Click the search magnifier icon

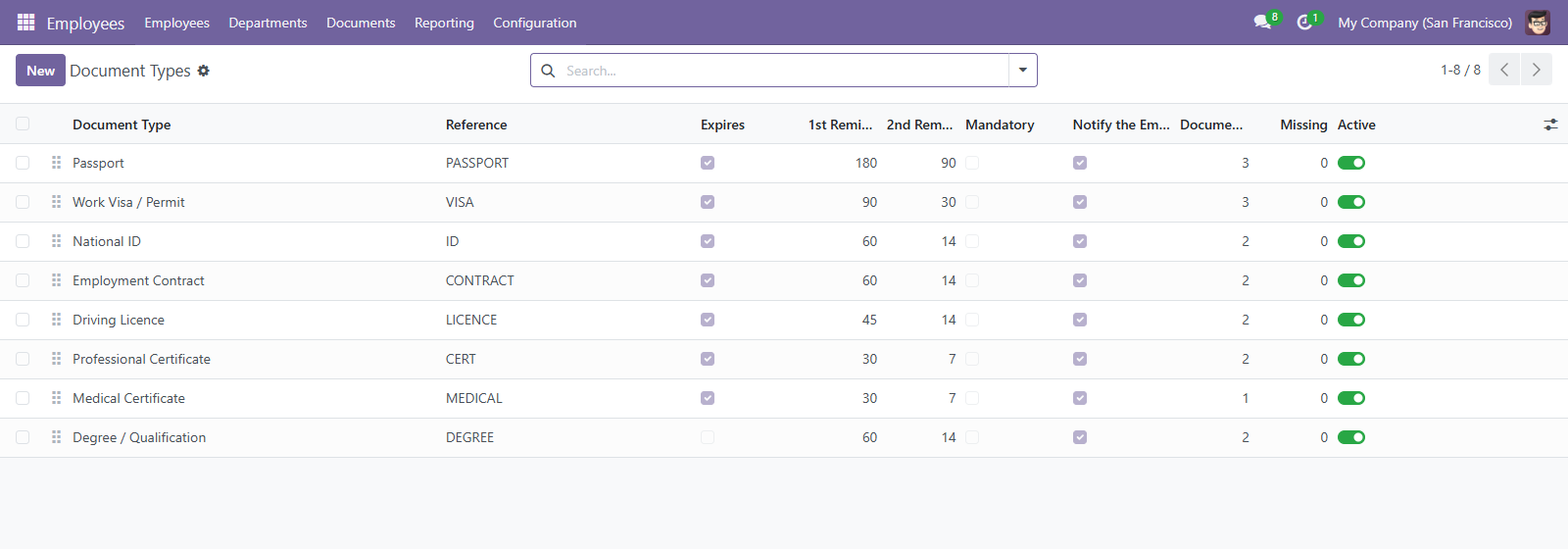[x=548, y=71]
